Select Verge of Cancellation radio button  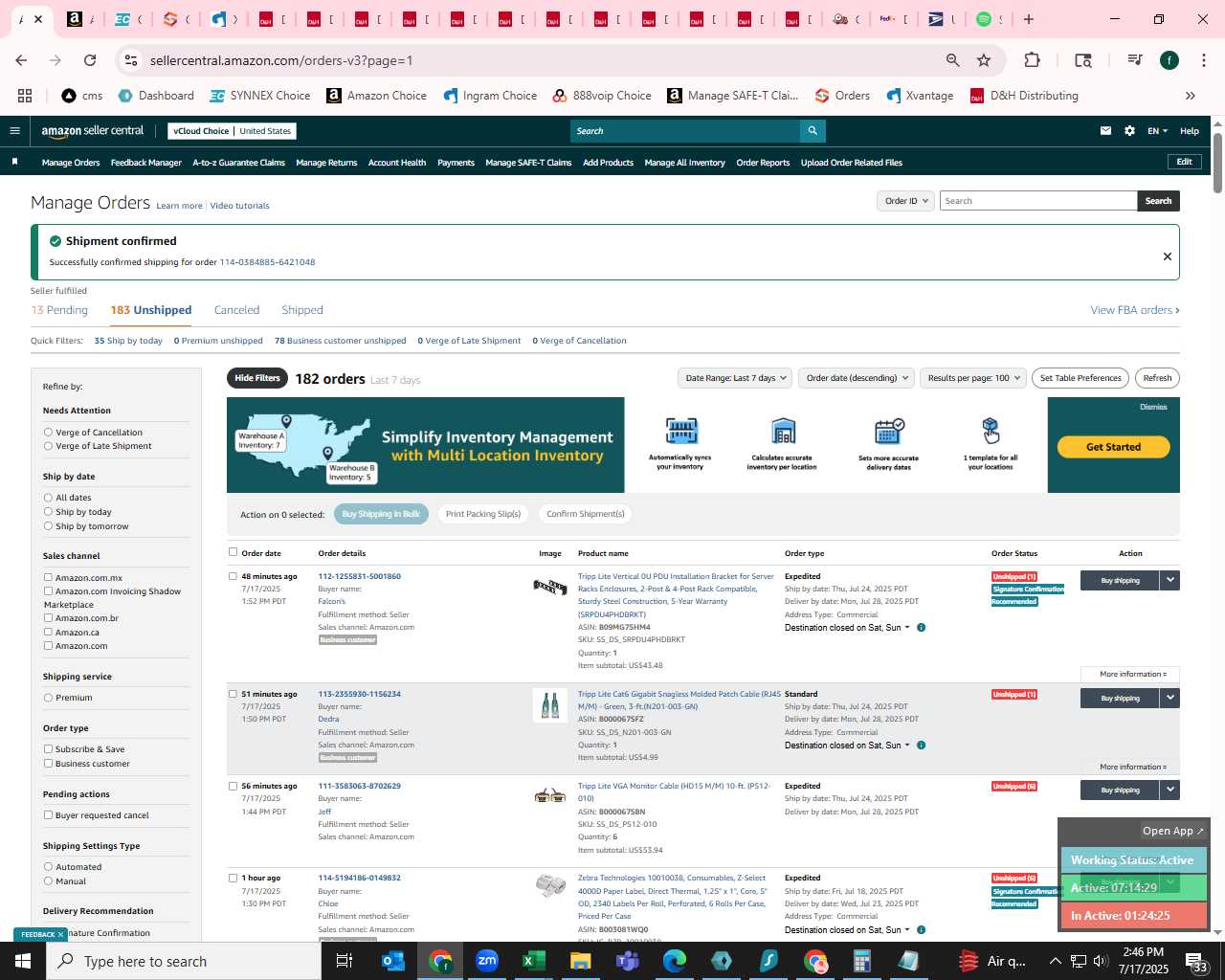(48, 433)
